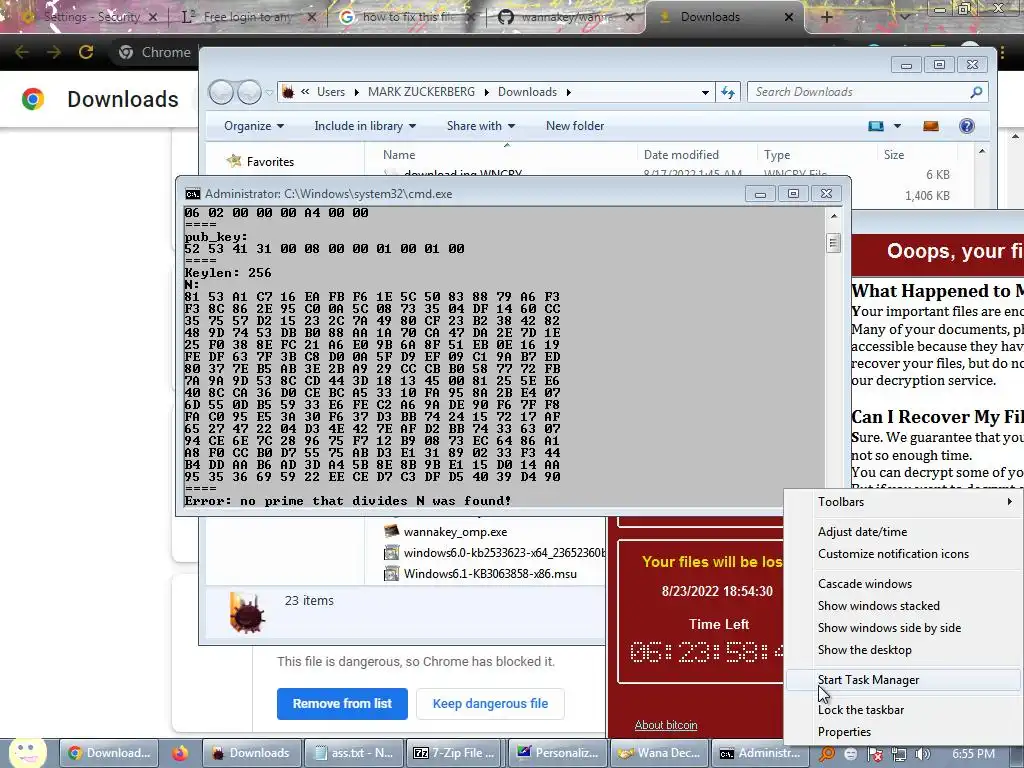The height and width of the screenshot is (768, 1024).
Task: Switch to 7-Zip File Manager taskbar button
Action: click(x=455, y=753)
